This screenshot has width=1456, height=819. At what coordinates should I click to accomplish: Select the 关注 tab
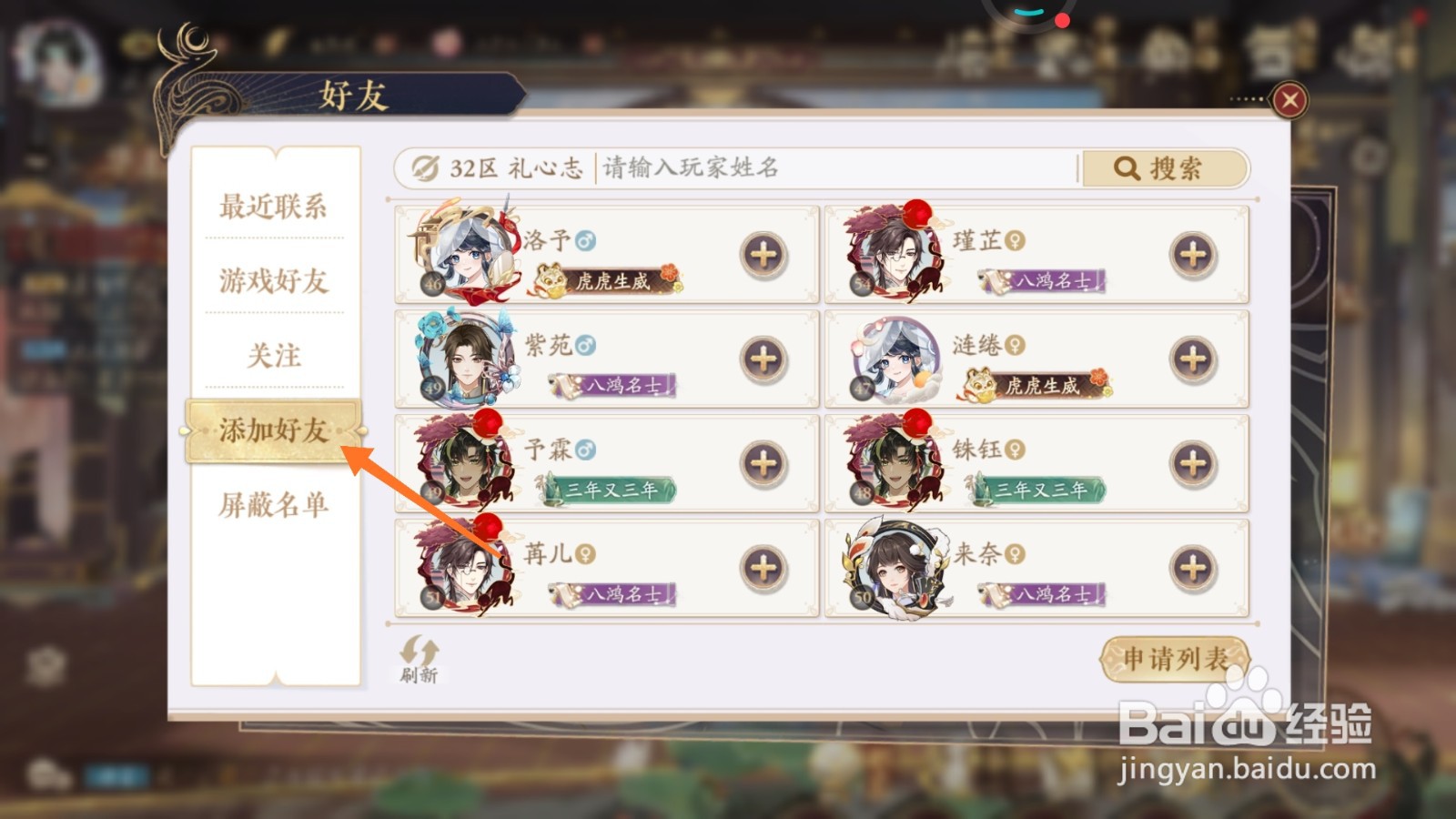click(273, 355)
